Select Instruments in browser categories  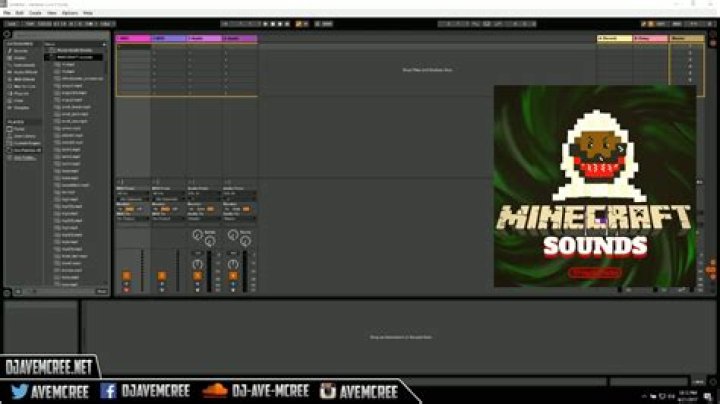point(24,65)
